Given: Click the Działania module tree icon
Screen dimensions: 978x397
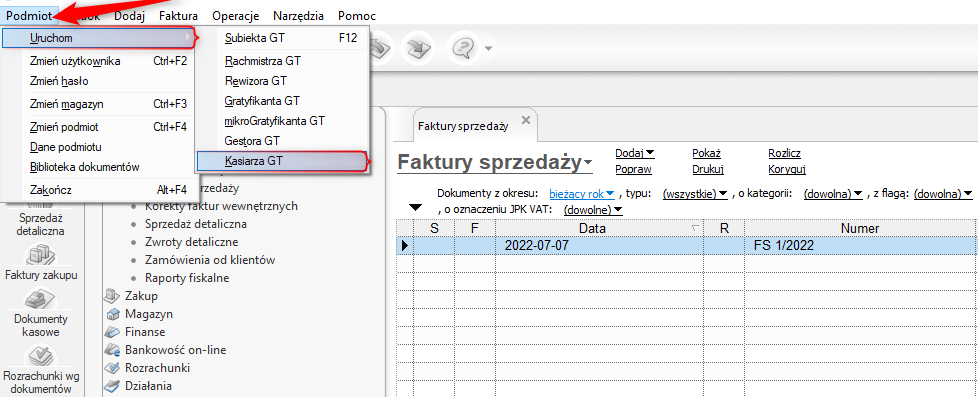Looking at the screenshot, I should (x=113, y=386).
